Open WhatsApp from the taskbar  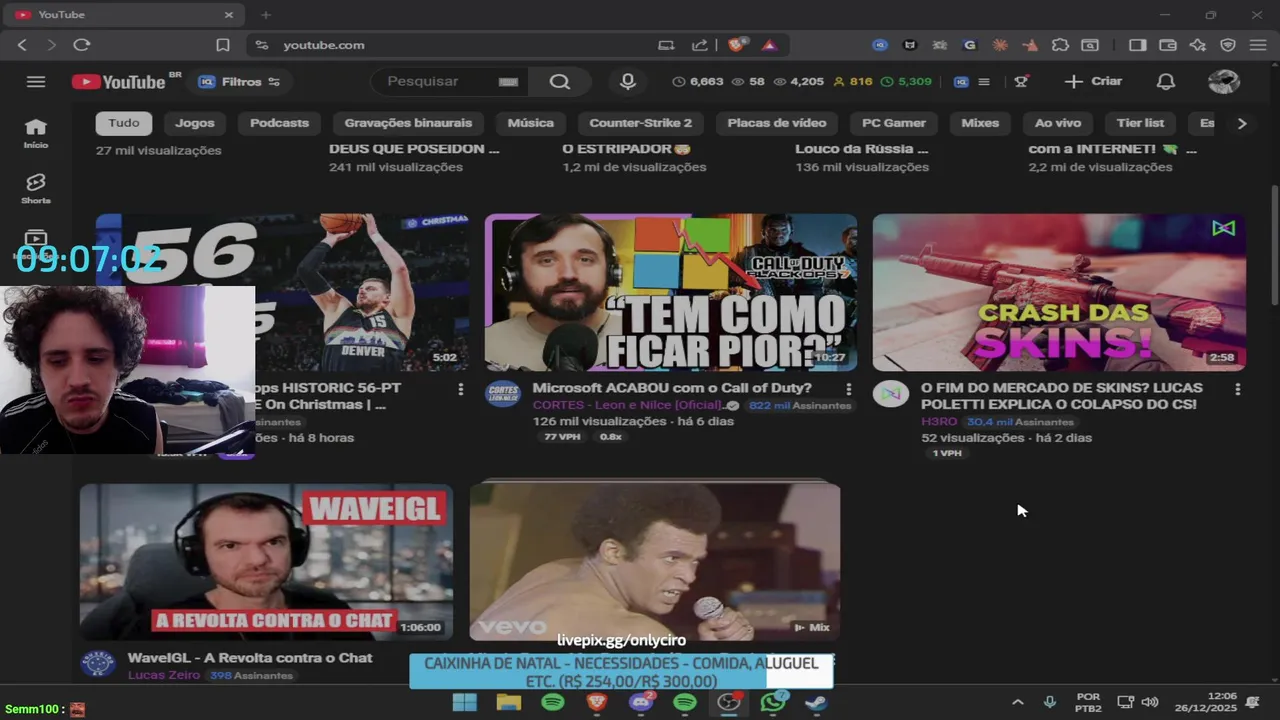pos(773,703)
